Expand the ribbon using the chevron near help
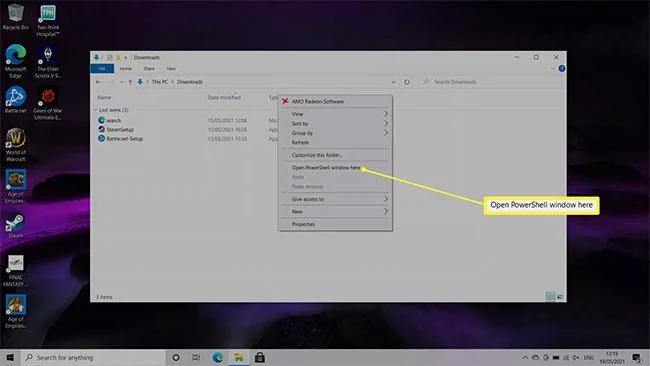This screenshot has width=650, height=366. coord(553,68)
